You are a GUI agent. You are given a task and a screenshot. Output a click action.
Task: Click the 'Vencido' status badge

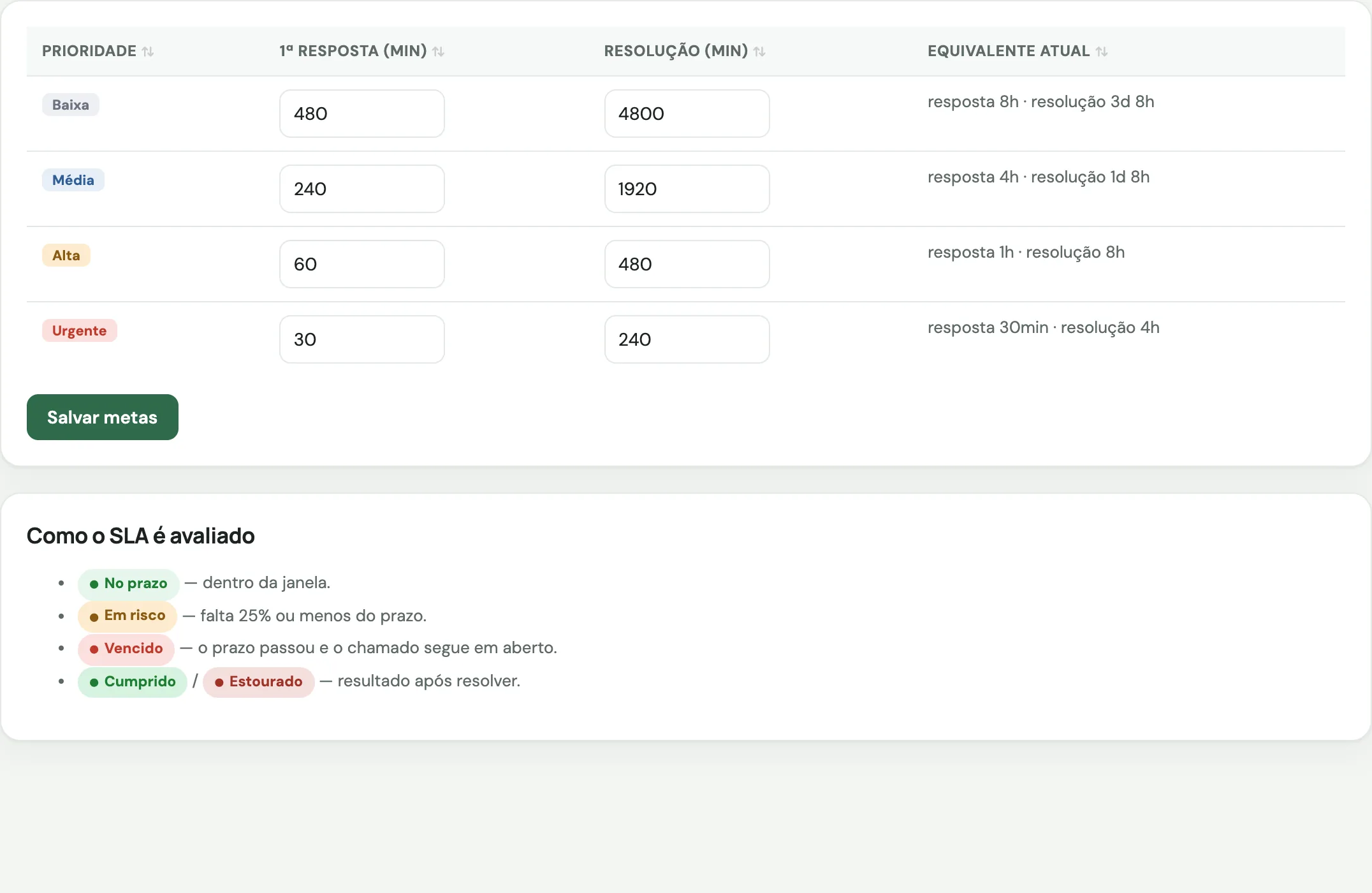click(x=126, y=649)
